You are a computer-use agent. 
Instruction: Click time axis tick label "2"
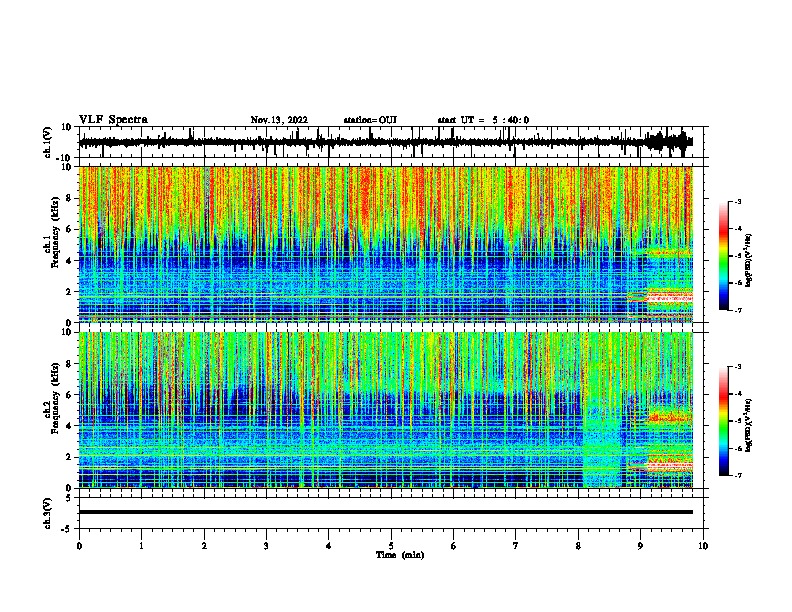[204, 546]
